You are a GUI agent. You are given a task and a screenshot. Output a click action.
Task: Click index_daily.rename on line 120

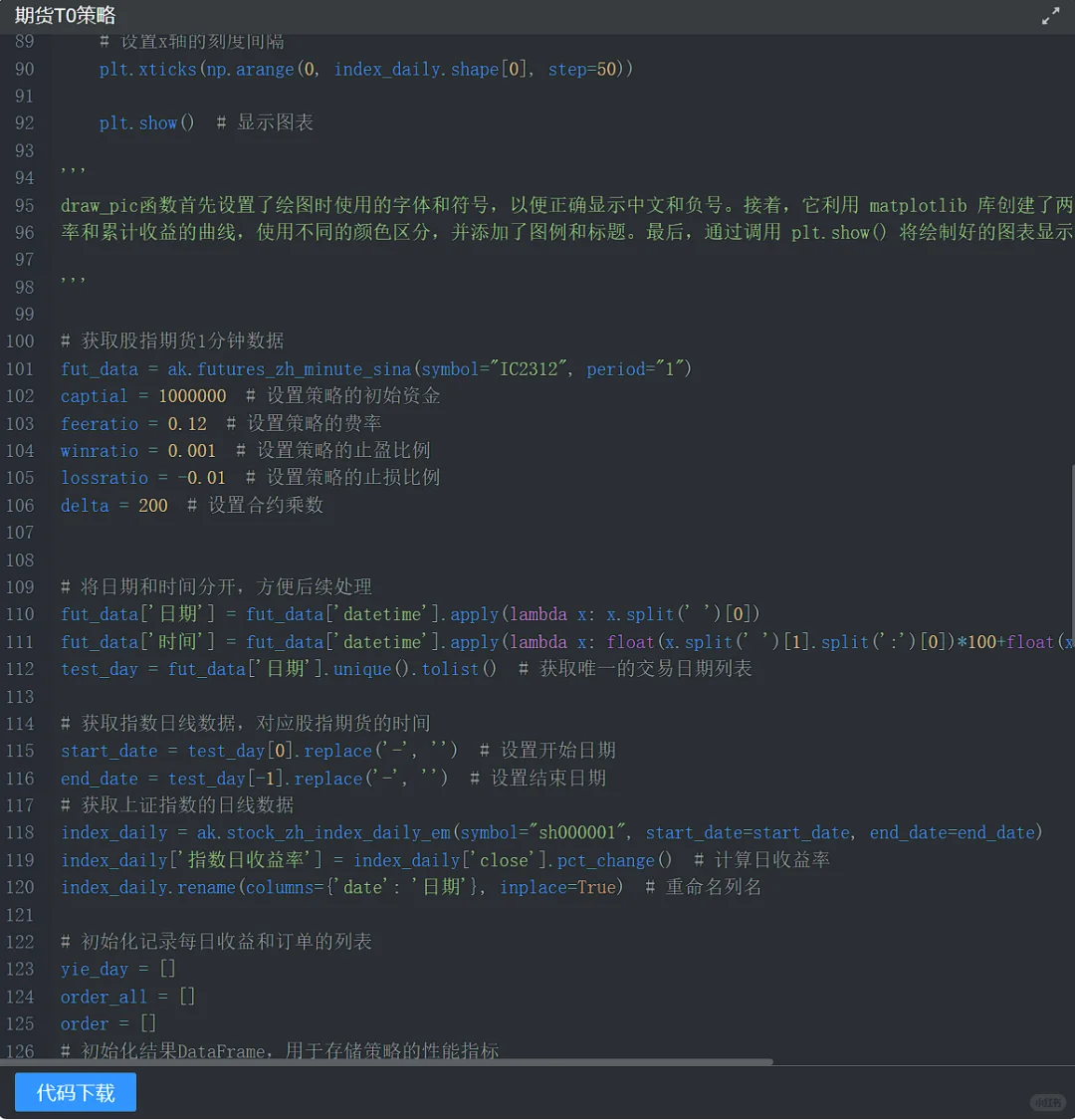click(148, 887)
